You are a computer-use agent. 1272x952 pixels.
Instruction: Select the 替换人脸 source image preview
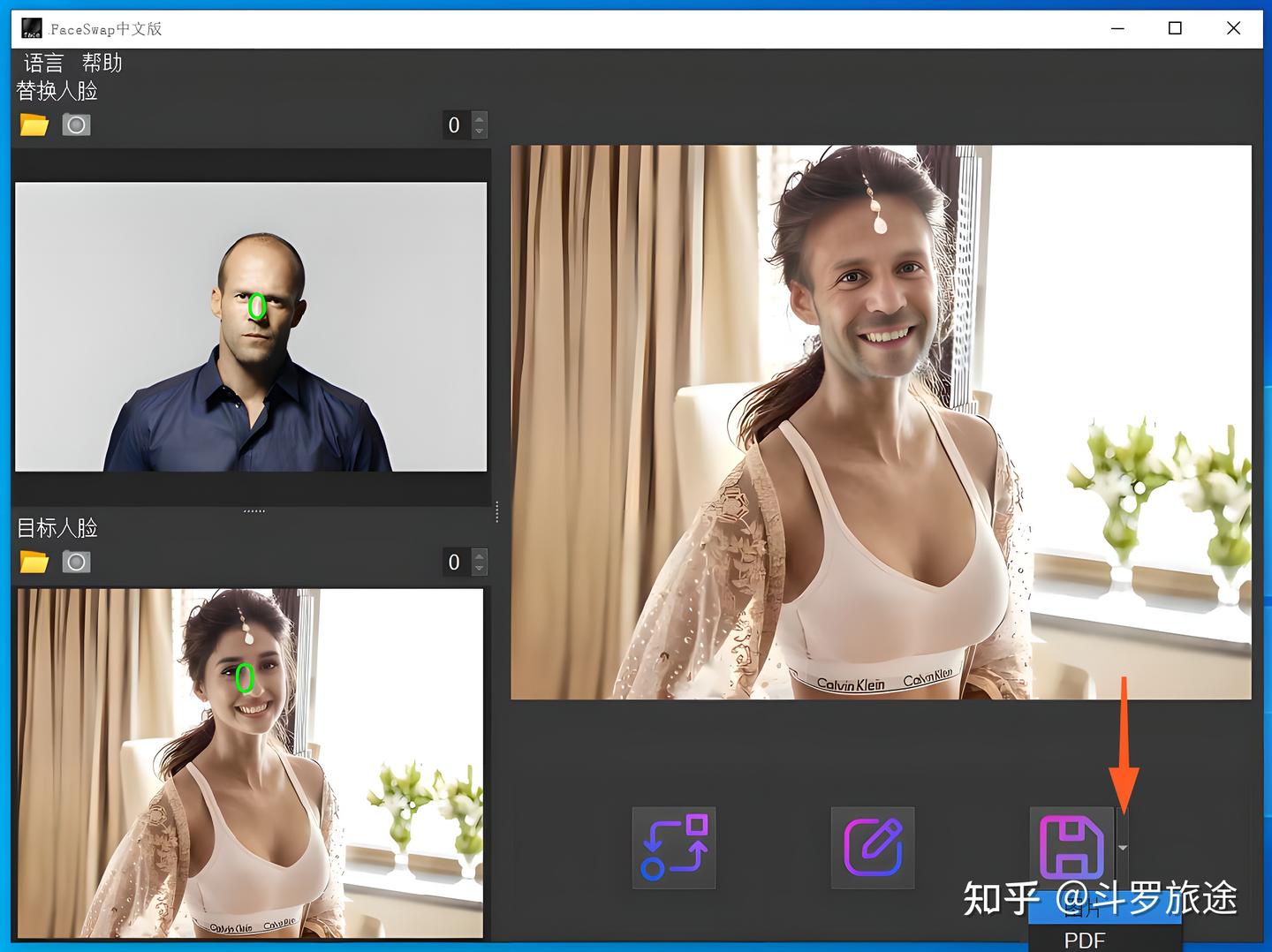point(251,327)
